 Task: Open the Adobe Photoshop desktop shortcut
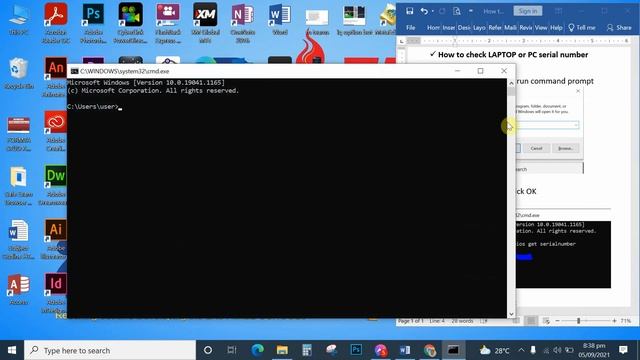click(x=93, y=22)
